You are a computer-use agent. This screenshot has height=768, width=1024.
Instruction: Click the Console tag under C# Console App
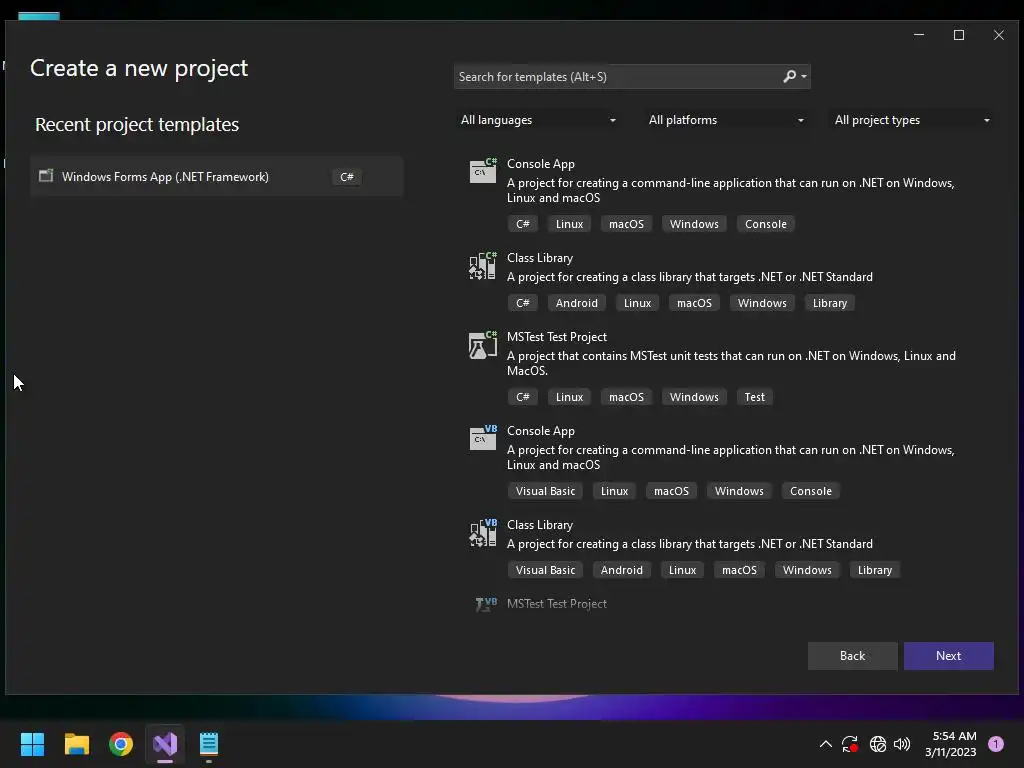[765, 224]
